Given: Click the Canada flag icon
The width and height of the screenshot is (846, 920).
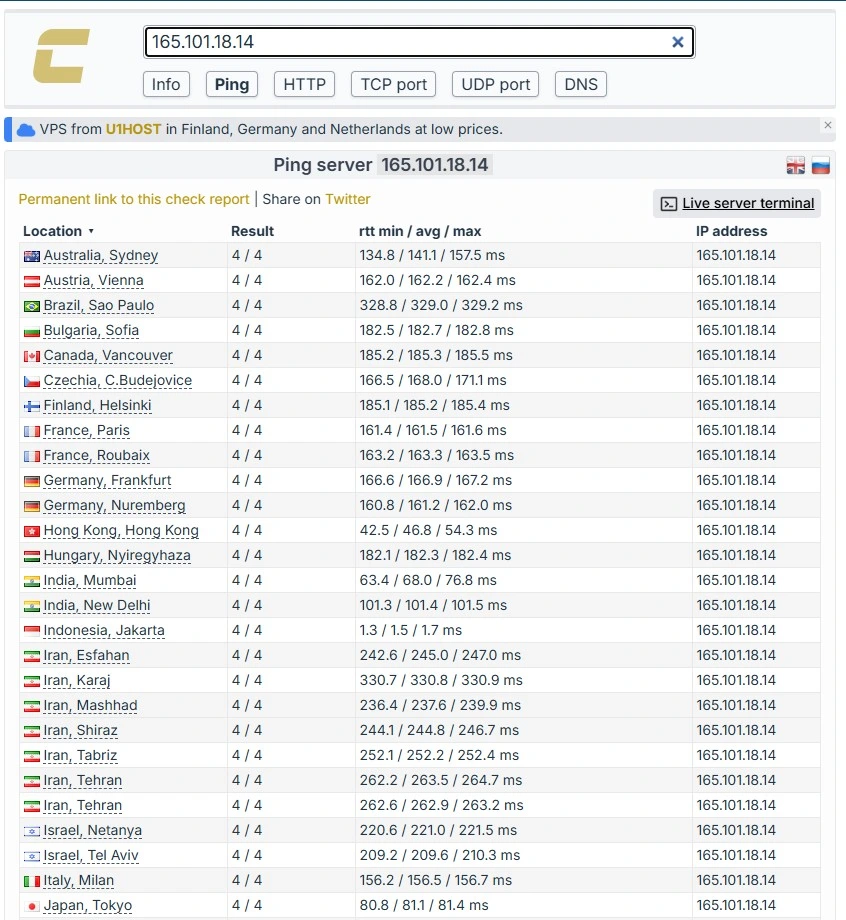Looking at the screenshot, I should point(32,357).
